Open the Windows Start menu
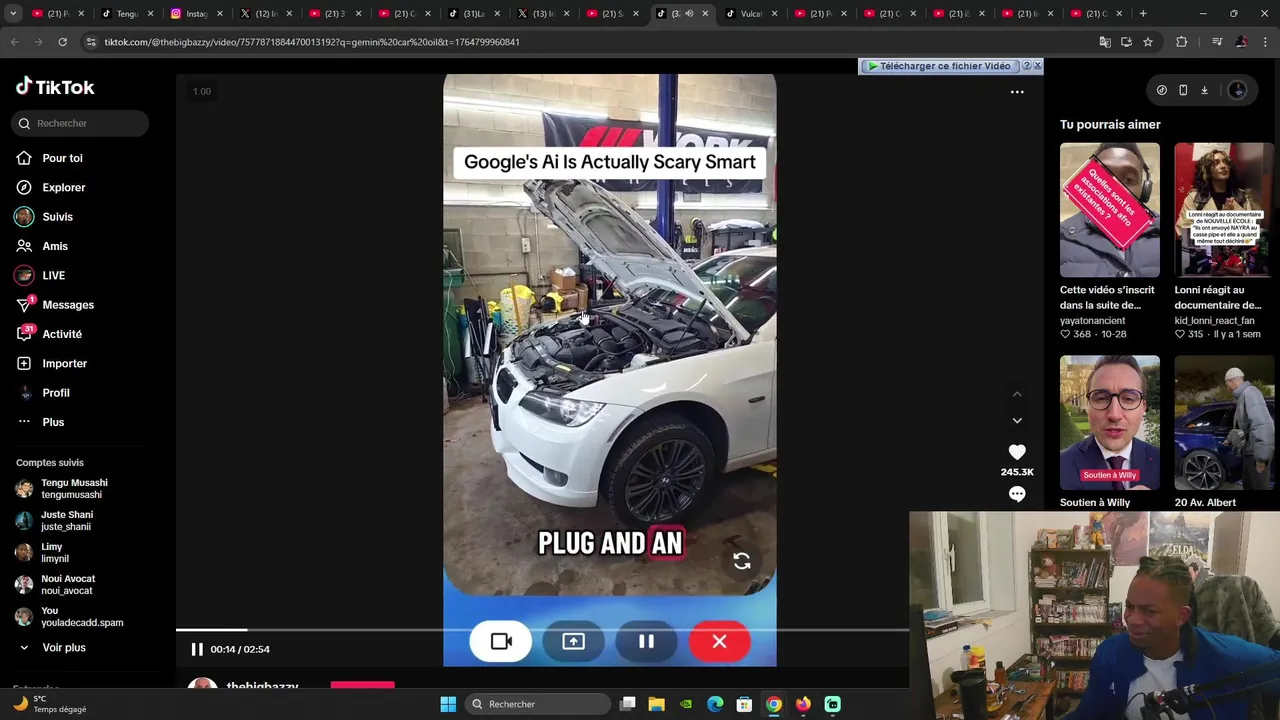The height and width of the screenshot is (720, 1280). click(x=448, y=704)
